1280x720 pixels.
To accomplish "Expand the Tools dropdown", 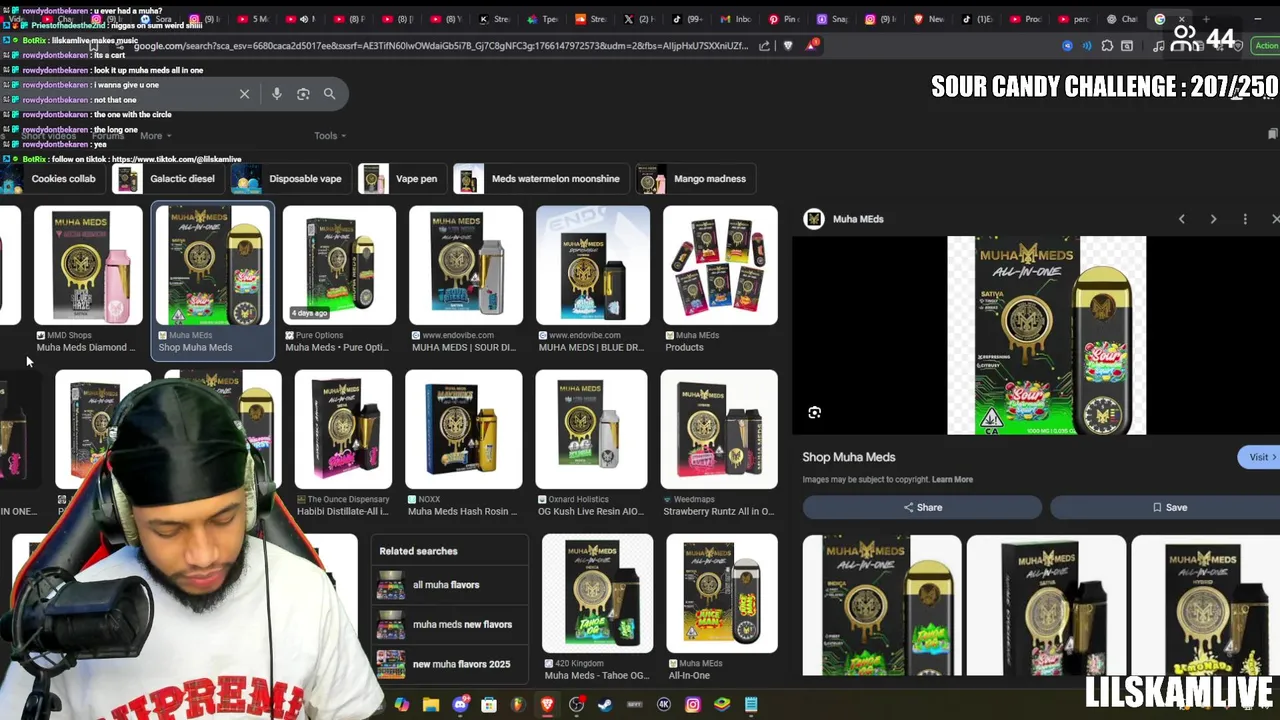I will coord(330,136).
